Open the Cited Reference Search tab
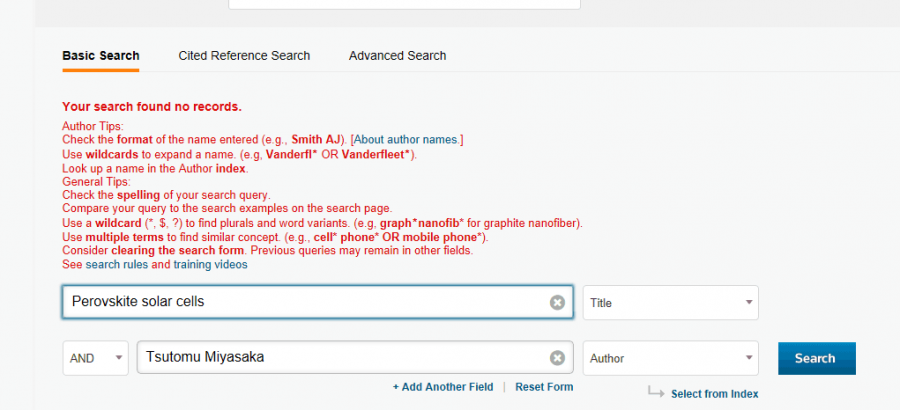 click(244, 56)
